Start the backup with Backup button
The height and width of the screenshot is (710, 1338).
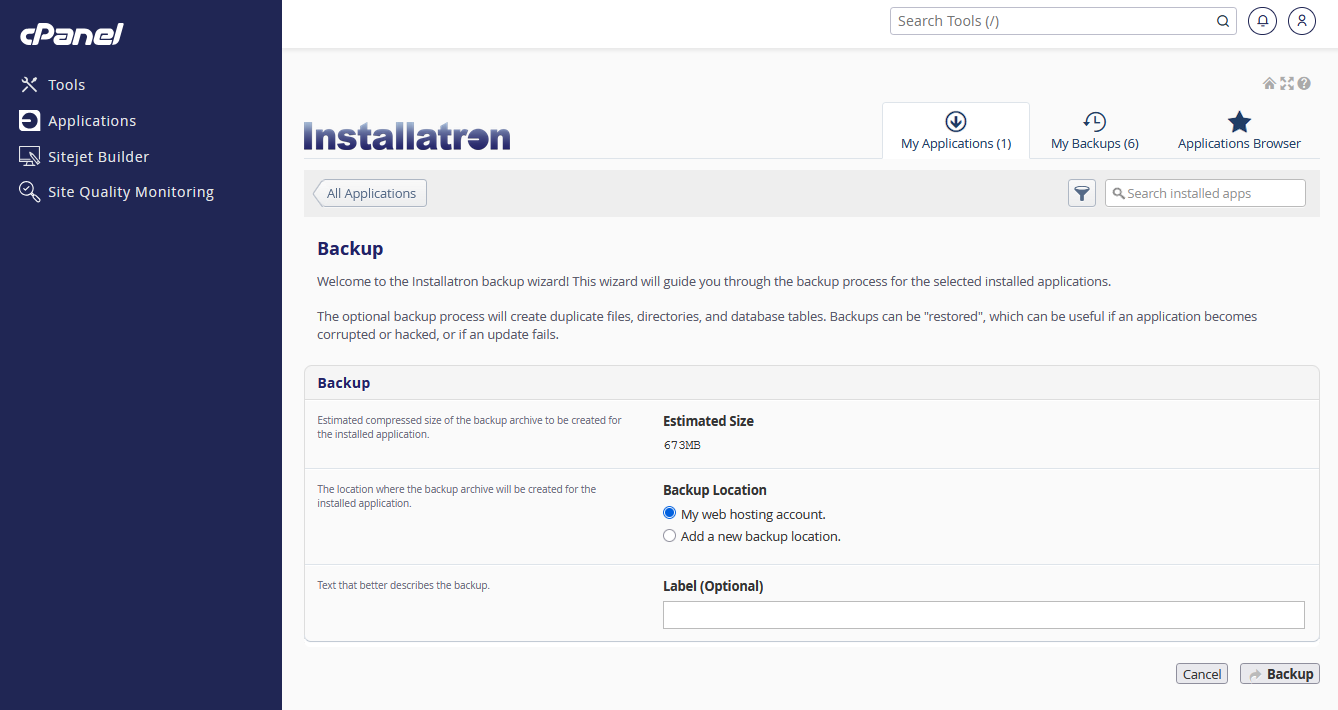pyautogui.click(x=1280, y=674)
